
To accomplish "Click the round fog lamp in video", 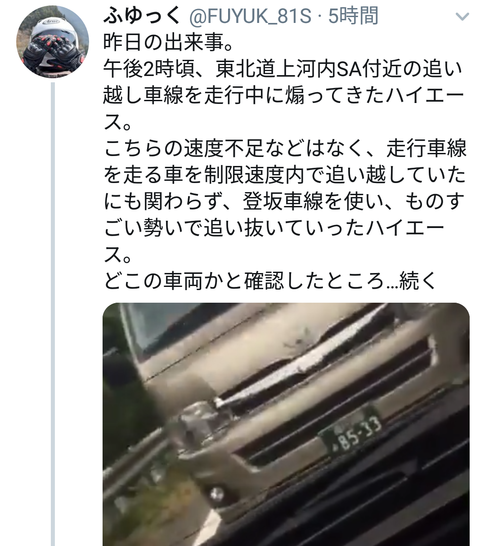I will click(x=217, y=493).
